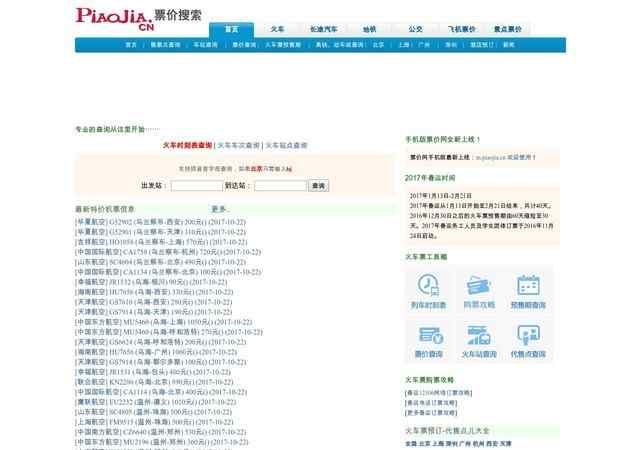The width and height of the screenshot is (640, 450).
Task: Switch to the 首页 home tab
Action: click(x=232, y=30)
